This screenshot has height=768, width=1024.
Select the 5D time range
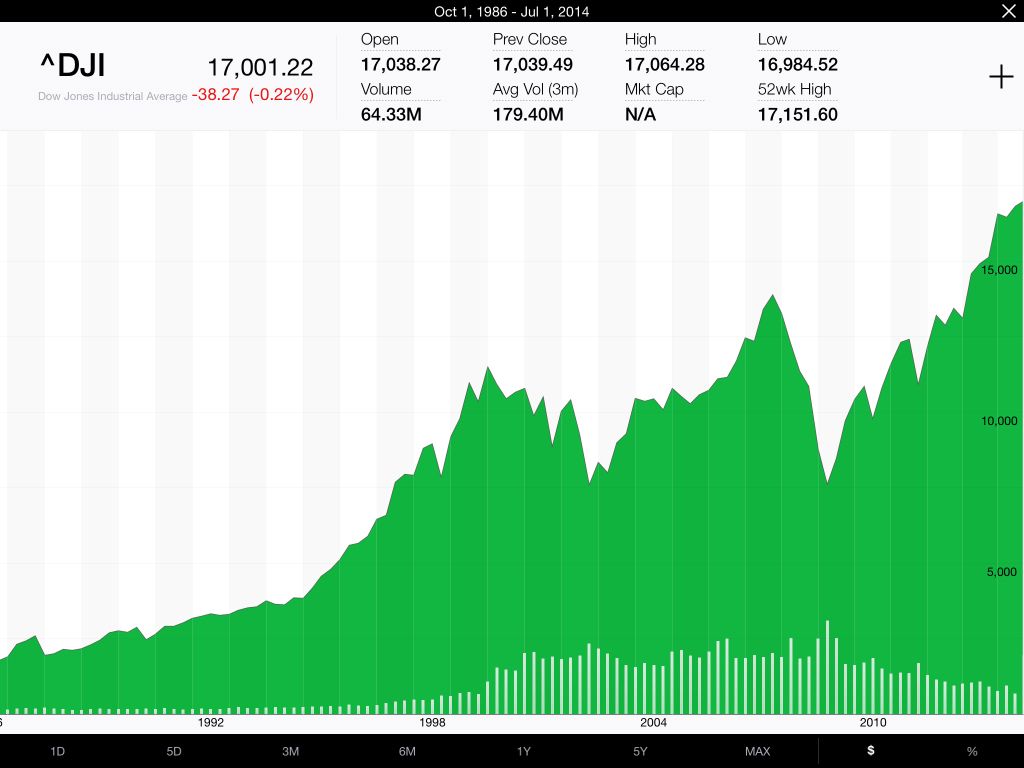174,752
